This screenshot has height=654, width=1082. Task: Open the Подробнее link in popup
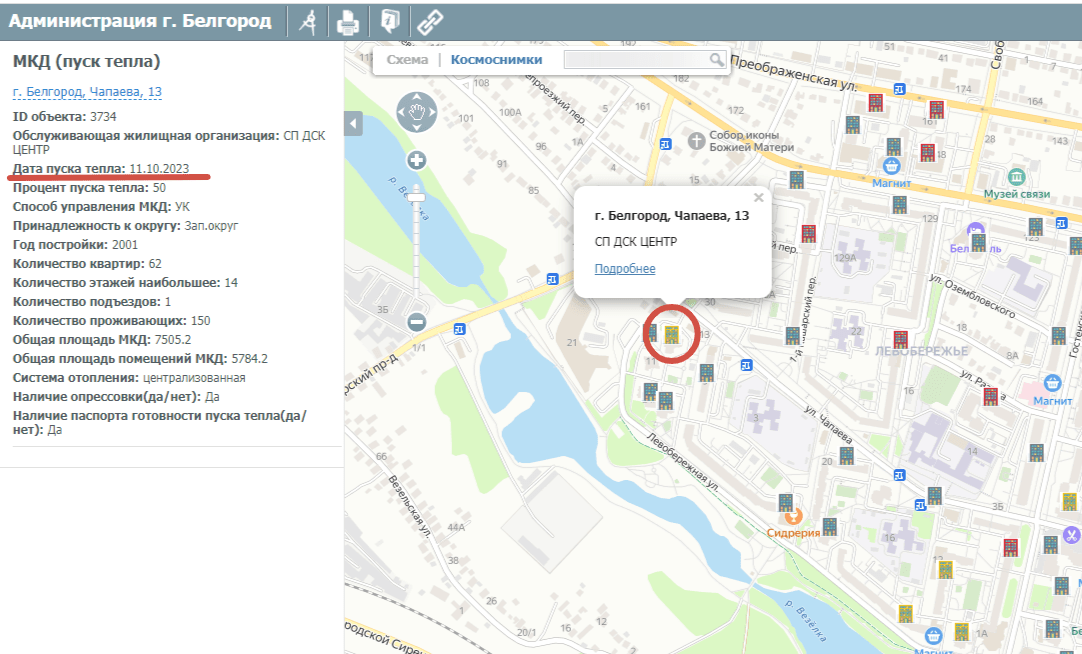point(625,269)
